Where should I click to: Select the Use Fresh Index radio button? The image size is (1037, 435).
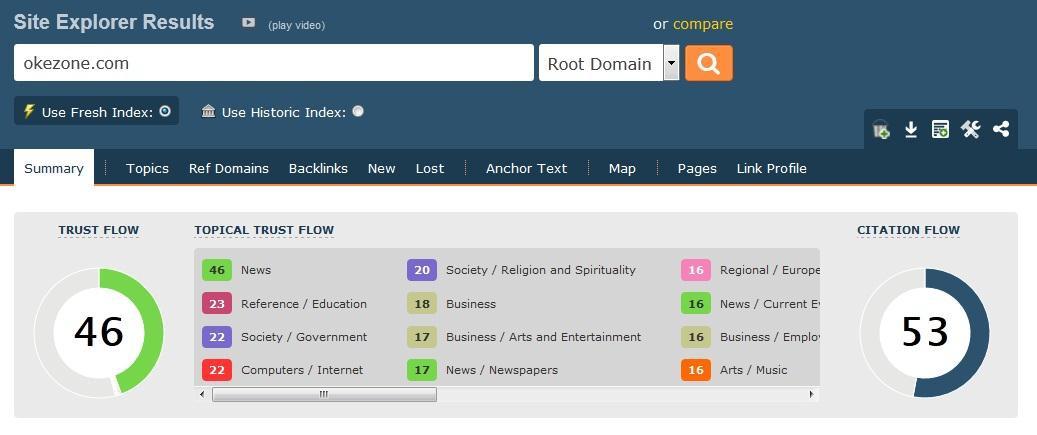pyautogui.click(x=165, y=111)
